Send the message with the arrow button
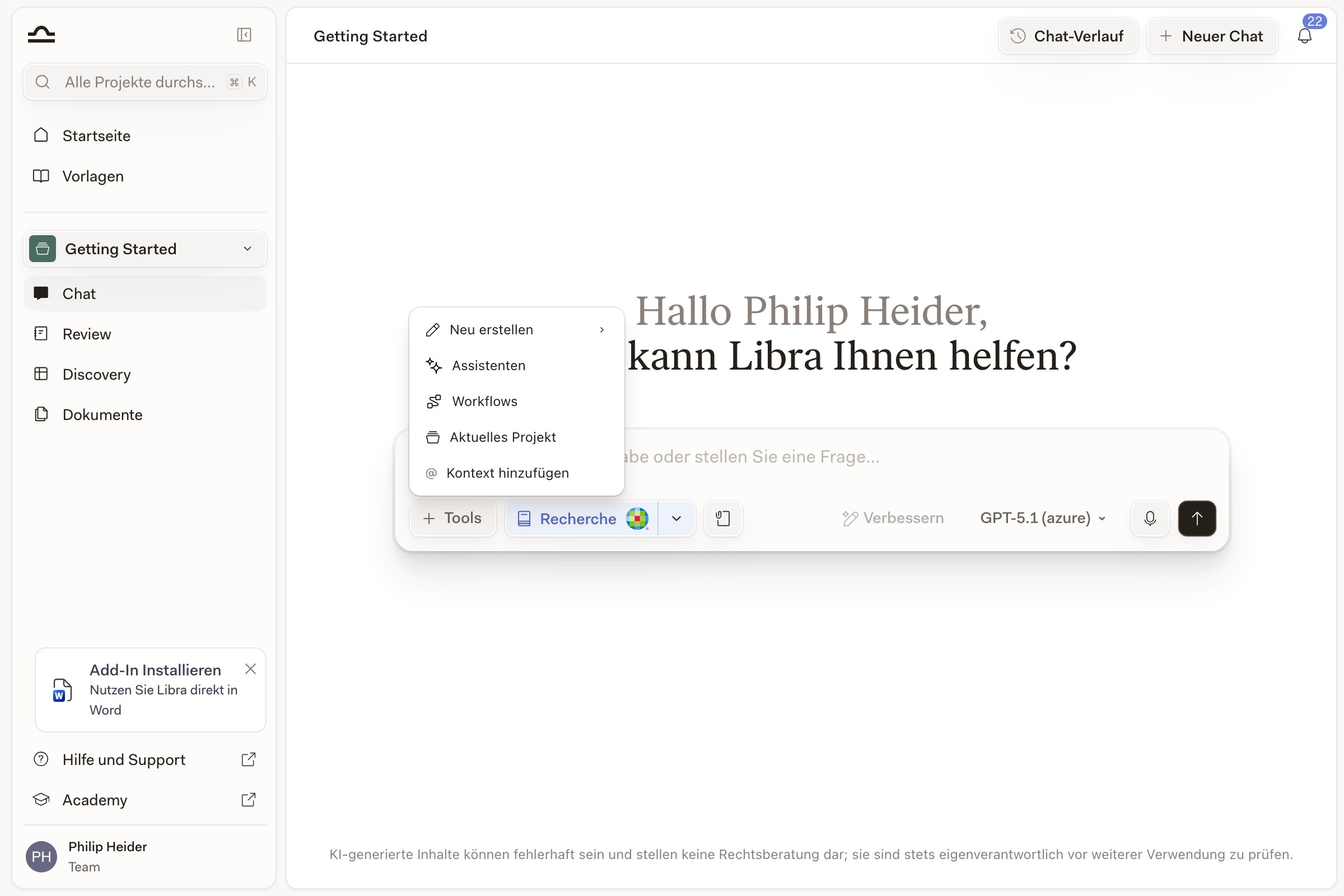This screenshot has width=1344, height=896. 1197,519
